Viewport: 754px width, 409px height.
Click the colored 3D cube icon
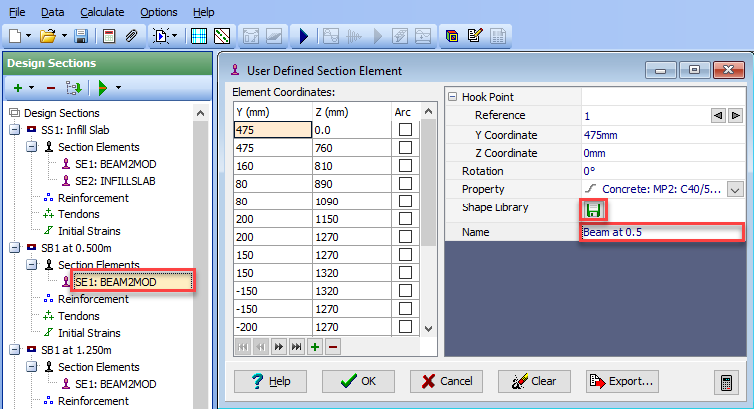coord(452,36)
